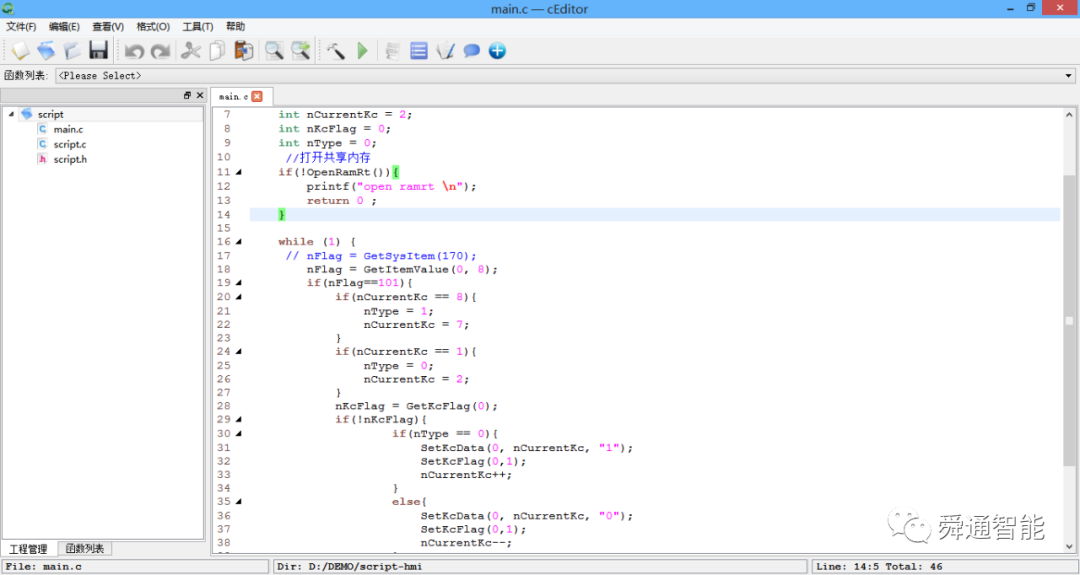Fold the if block at line 29
1080x575 pixels.
239,419
